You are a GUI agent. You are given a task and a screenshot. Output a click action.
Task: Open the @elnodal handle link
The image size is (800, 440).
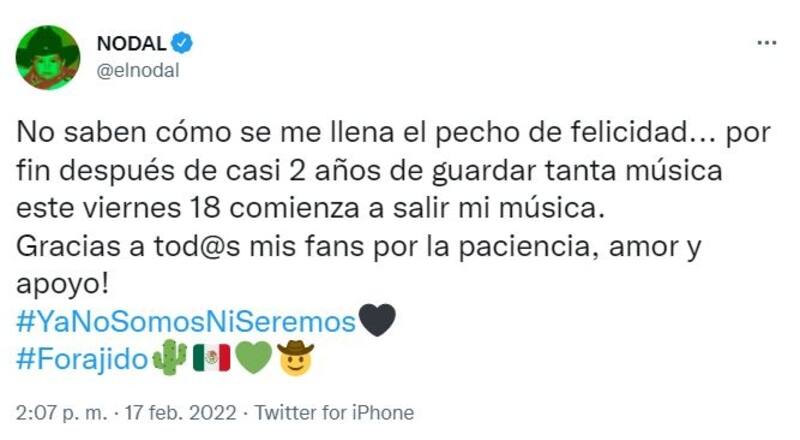[137, 70]
